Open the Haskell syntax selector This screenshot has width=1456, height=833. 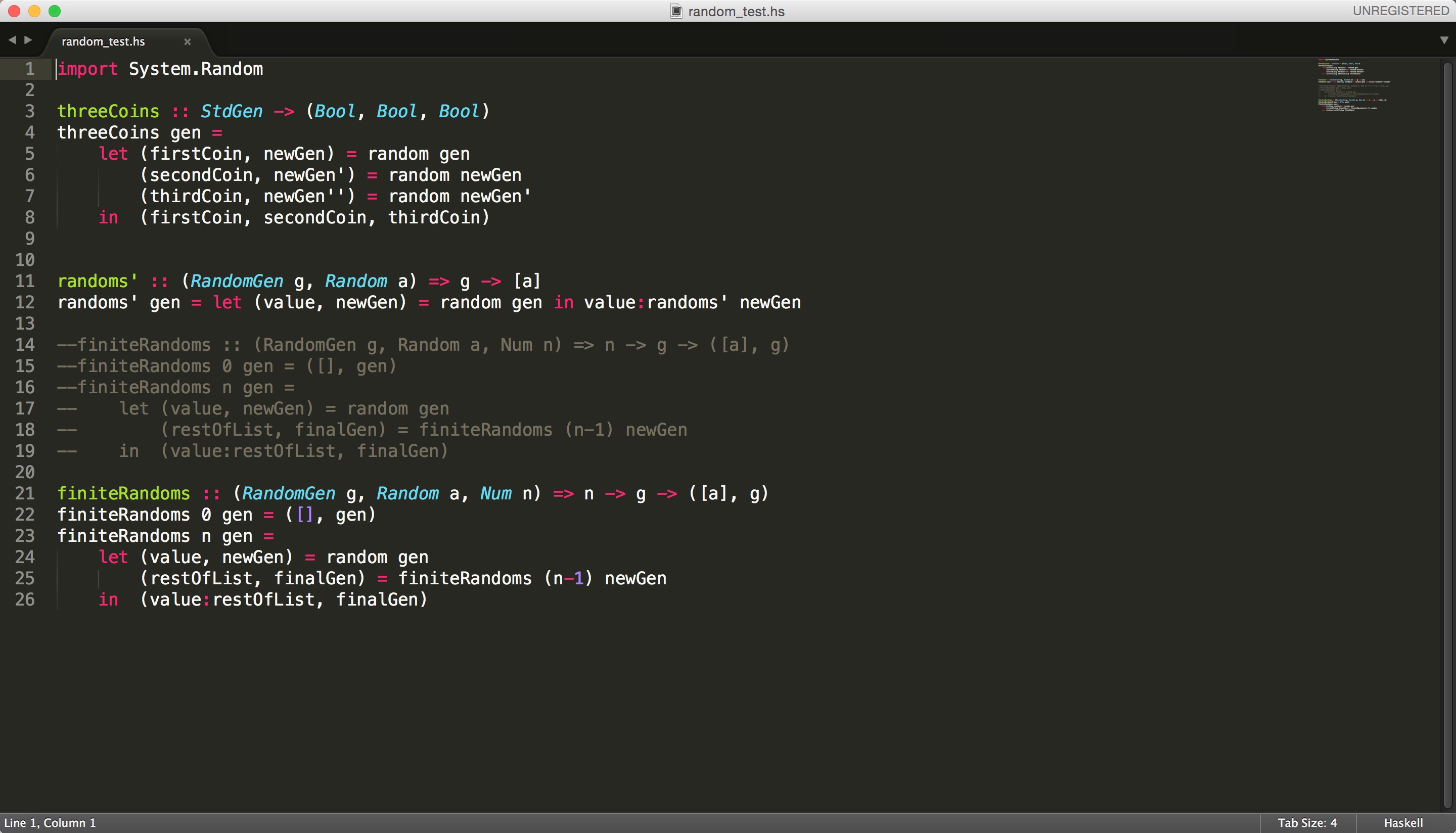(x=1403, y=823)
